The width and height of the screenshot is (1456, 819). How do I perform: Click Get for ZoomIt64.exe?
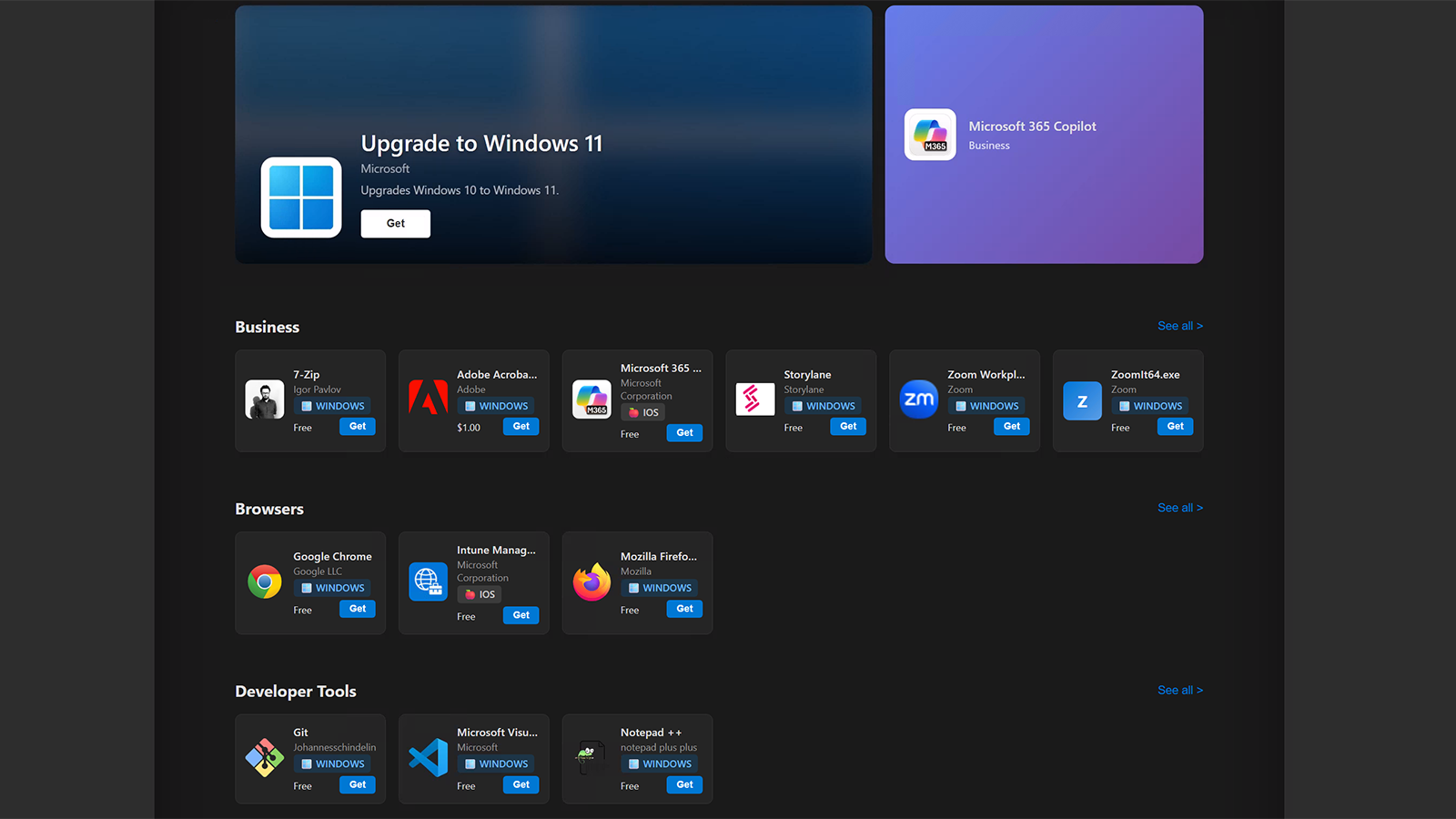tap(1175, 426)
